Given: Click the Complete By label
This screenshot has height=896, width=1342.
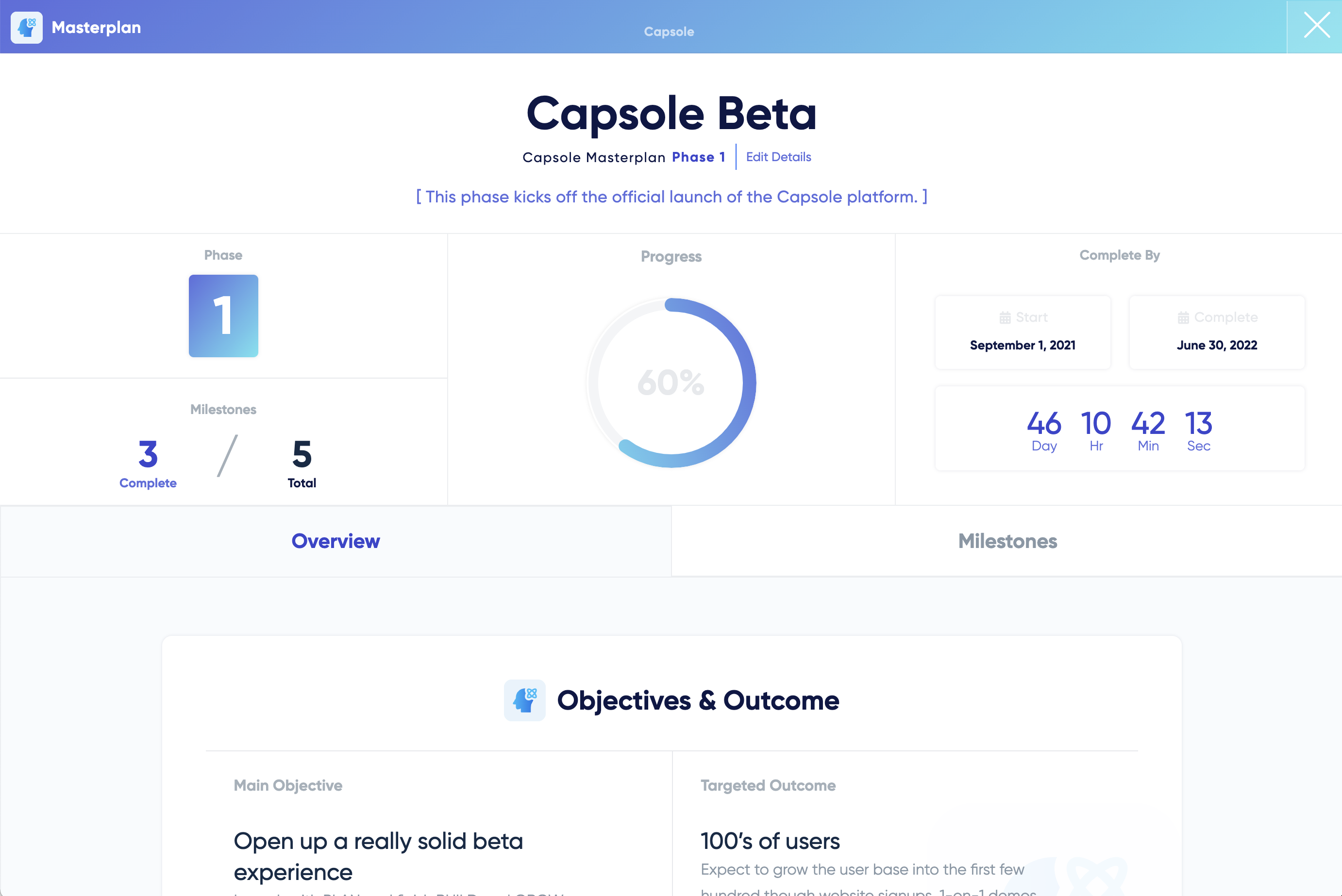Looking at the screenshot, I should click(x=1119, y=255).
